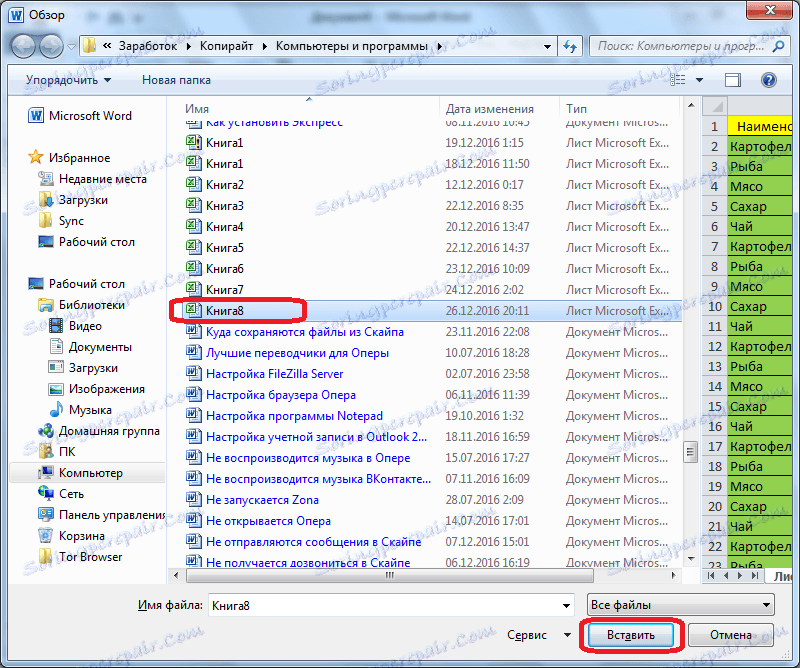Sort by the Дата изменения column header
The height and width of the screenshot is (668, 800).
[490, 109]
